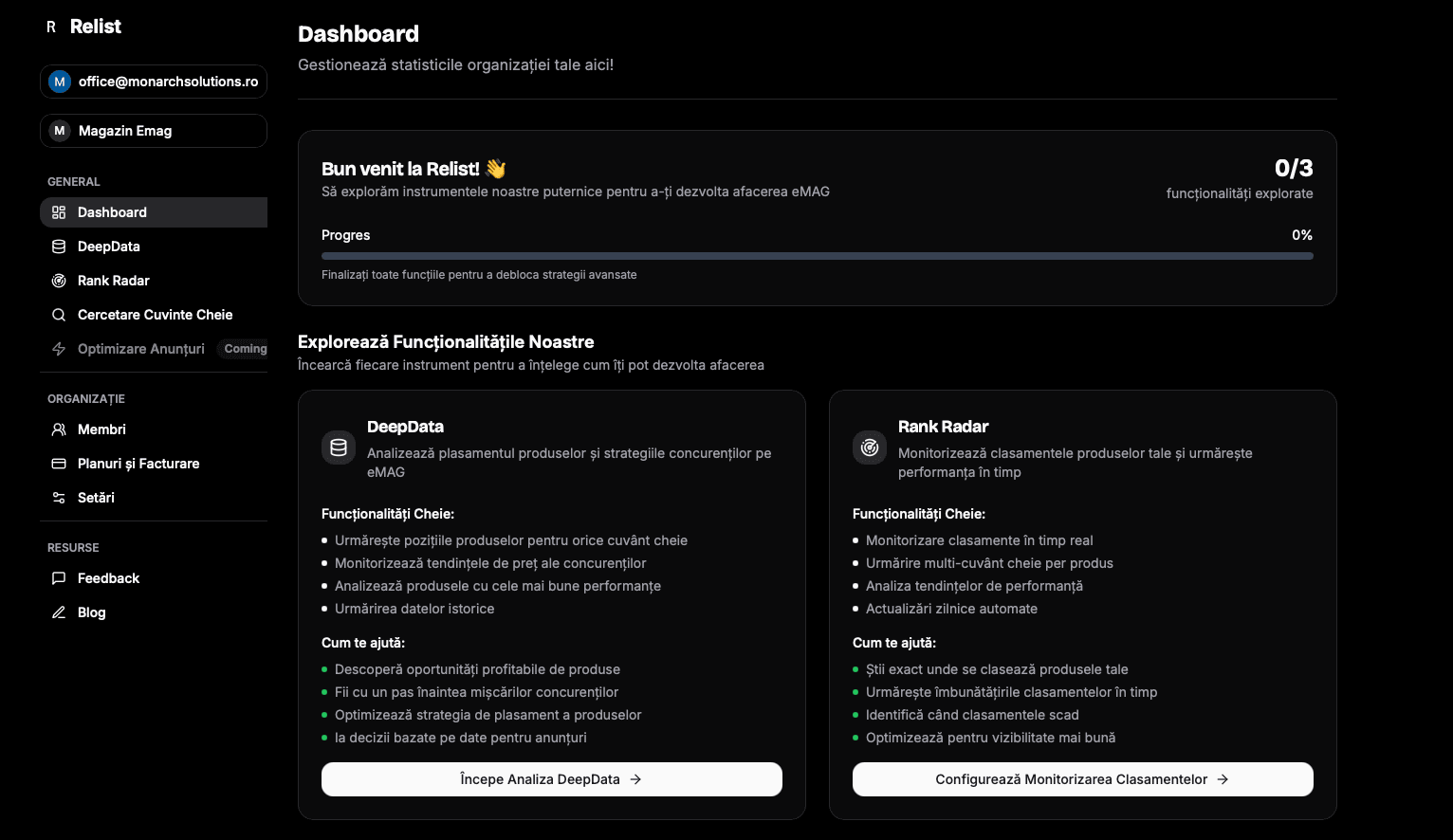Select the Blog pen icon
This screenshot has height=840, width=1453.
(x=59, y=612)
